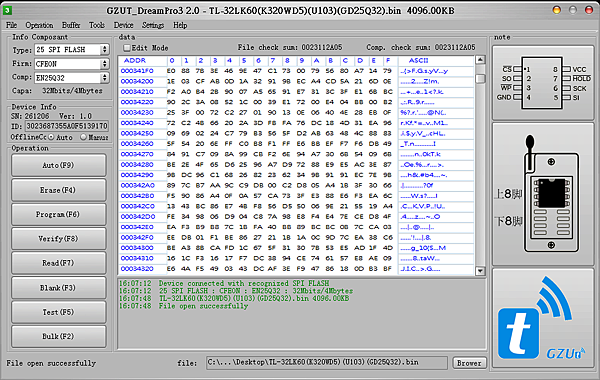The height and width of the screenshot is (380, 600).
Task: Click the Capa: 32Mbits/4Mbytes text
Action: (57, 91)
